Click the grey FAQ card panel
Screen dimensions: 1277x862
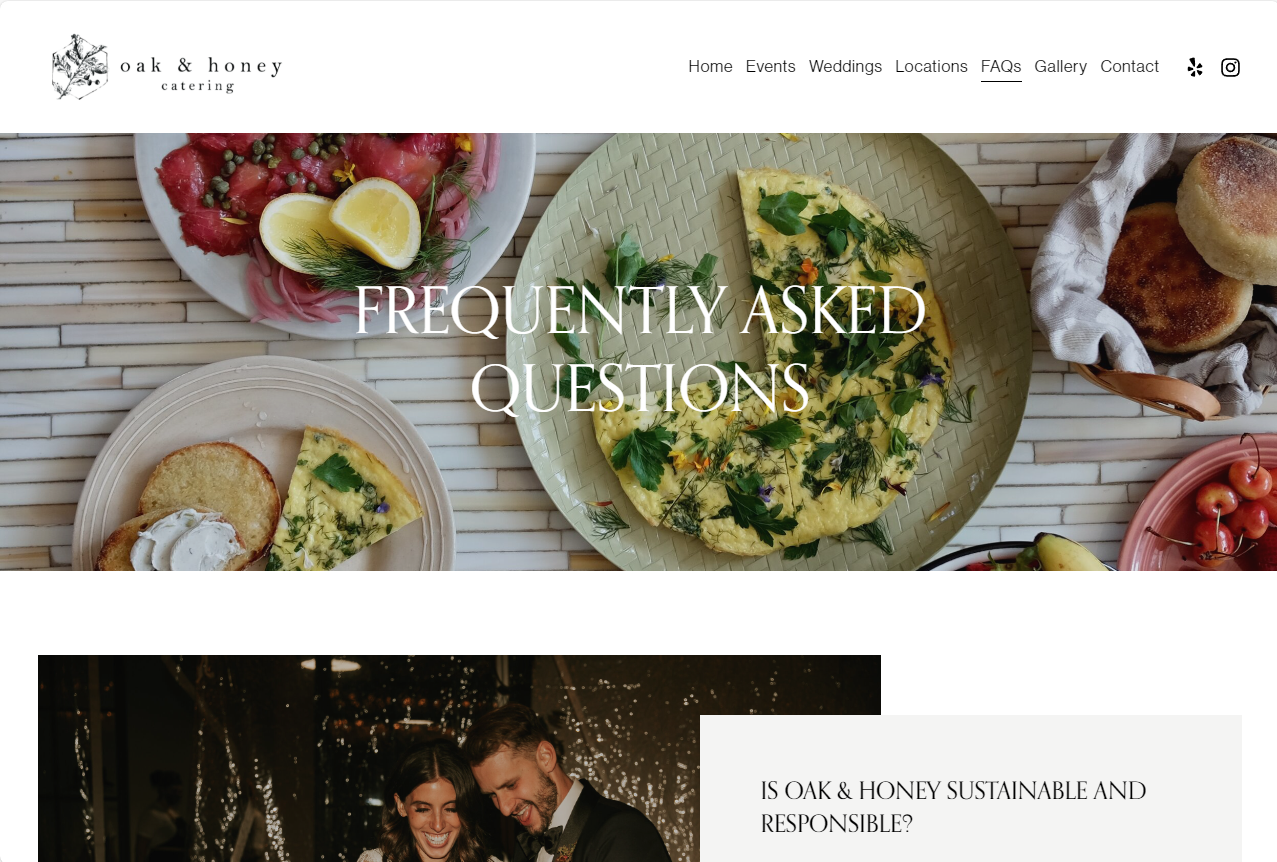click(x=970, y=788)
